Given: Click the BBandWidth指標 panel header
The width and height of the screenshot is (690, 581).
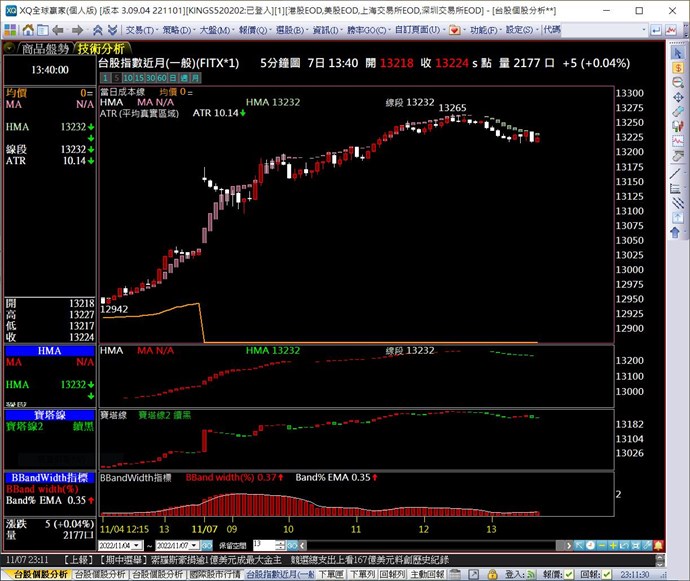Looking at the screenshot, I should [x=49, y=478].
